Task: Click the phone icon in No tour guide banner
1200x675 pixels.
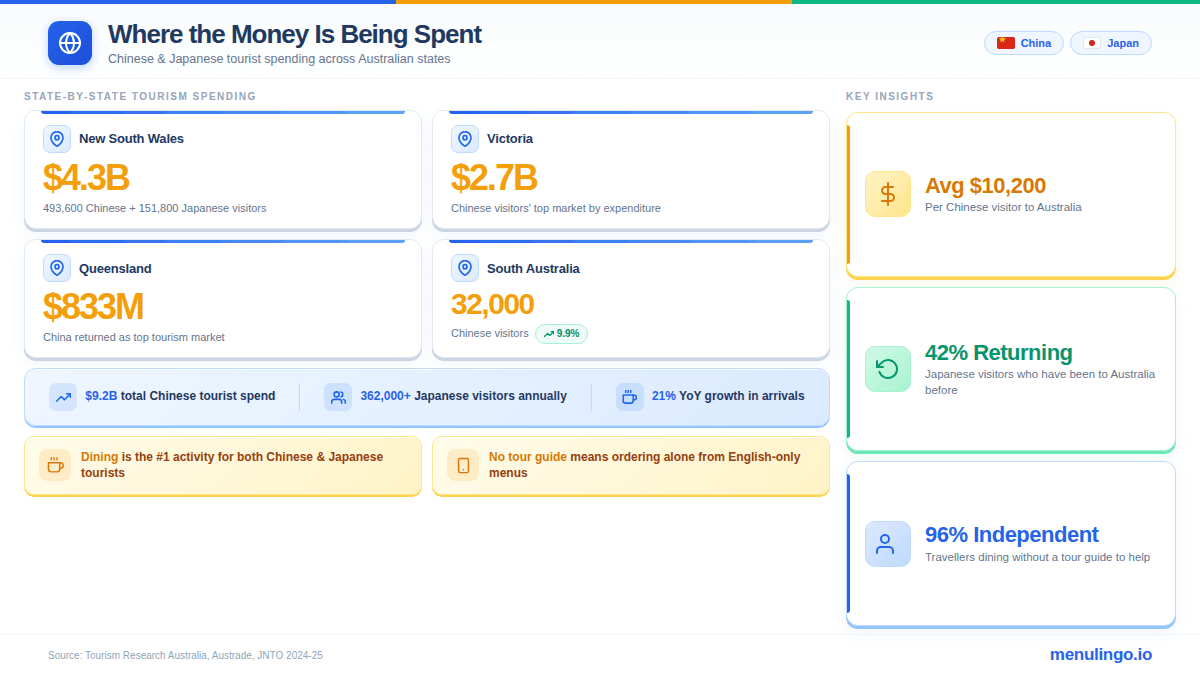Action: pyautogui.click(x=463, y=465)
